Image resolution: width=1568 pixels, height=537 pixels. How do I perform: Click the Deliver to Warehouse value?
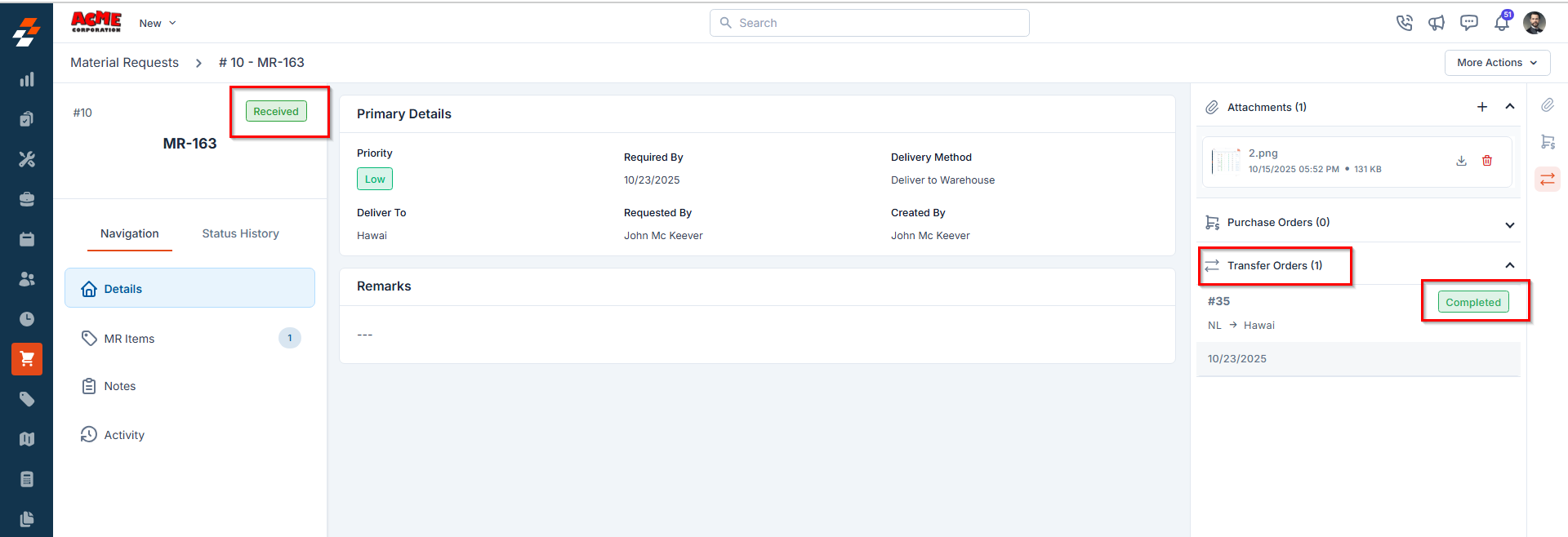942,180
